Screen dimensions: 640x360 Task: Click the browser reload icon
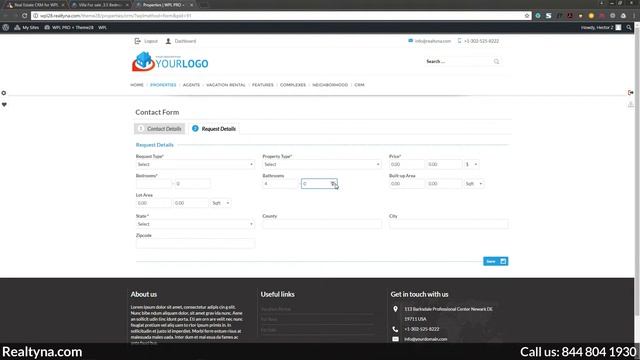(x=24, y=16)
